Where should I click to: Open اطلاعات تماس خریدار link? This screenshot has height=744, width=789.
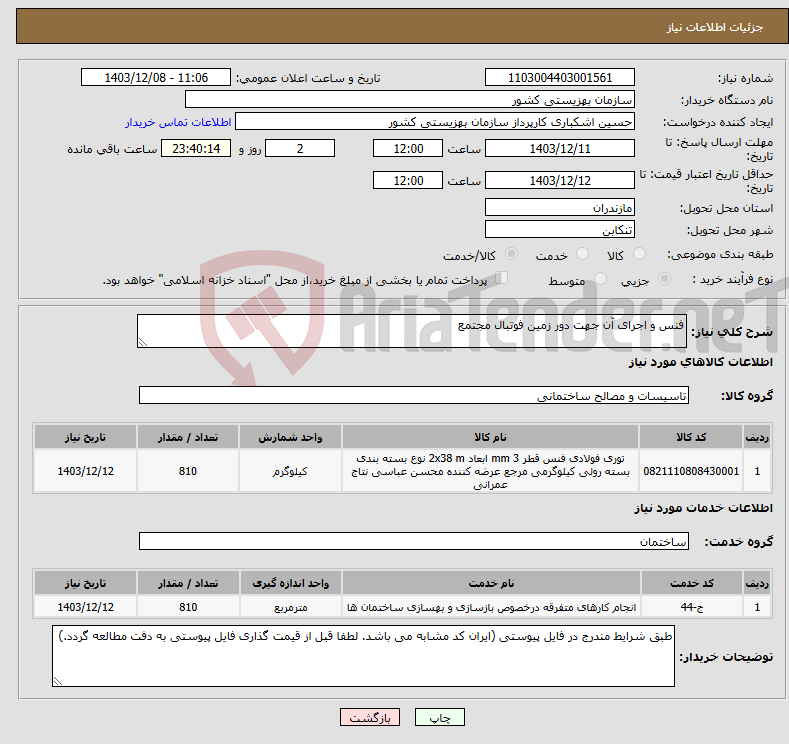tap(178, 122)
